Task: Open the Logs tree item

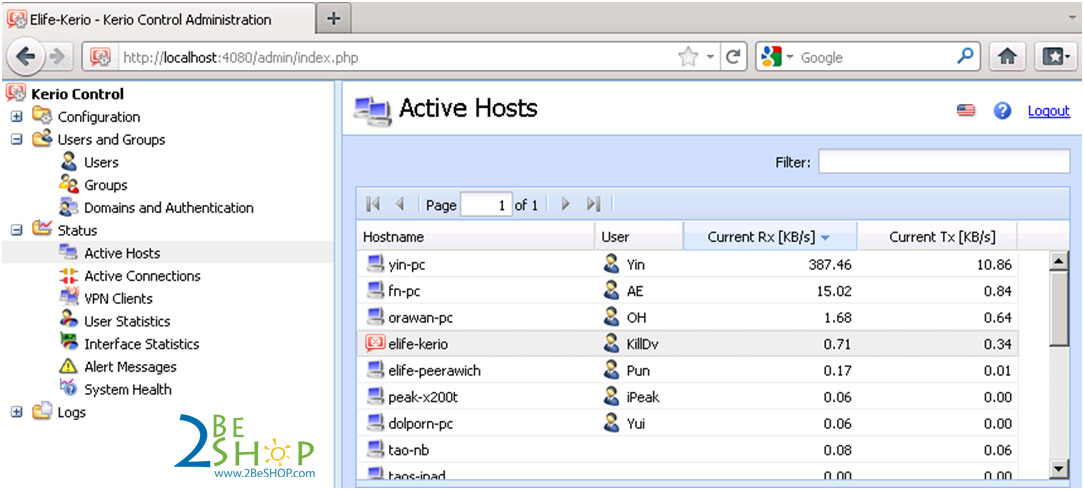Action: pos(72,412)
